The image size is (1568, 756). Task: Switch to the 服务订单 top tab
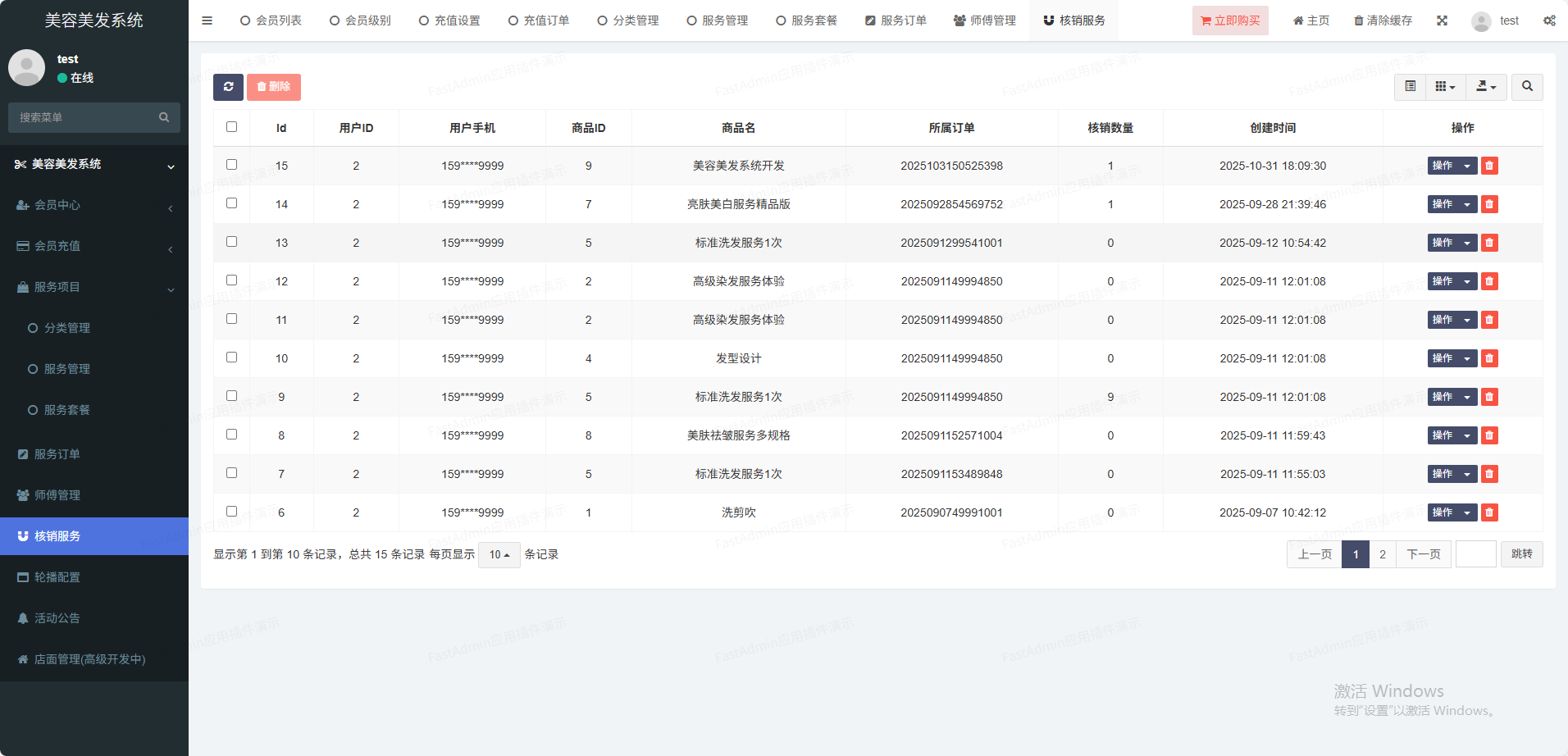pos(896,20)
